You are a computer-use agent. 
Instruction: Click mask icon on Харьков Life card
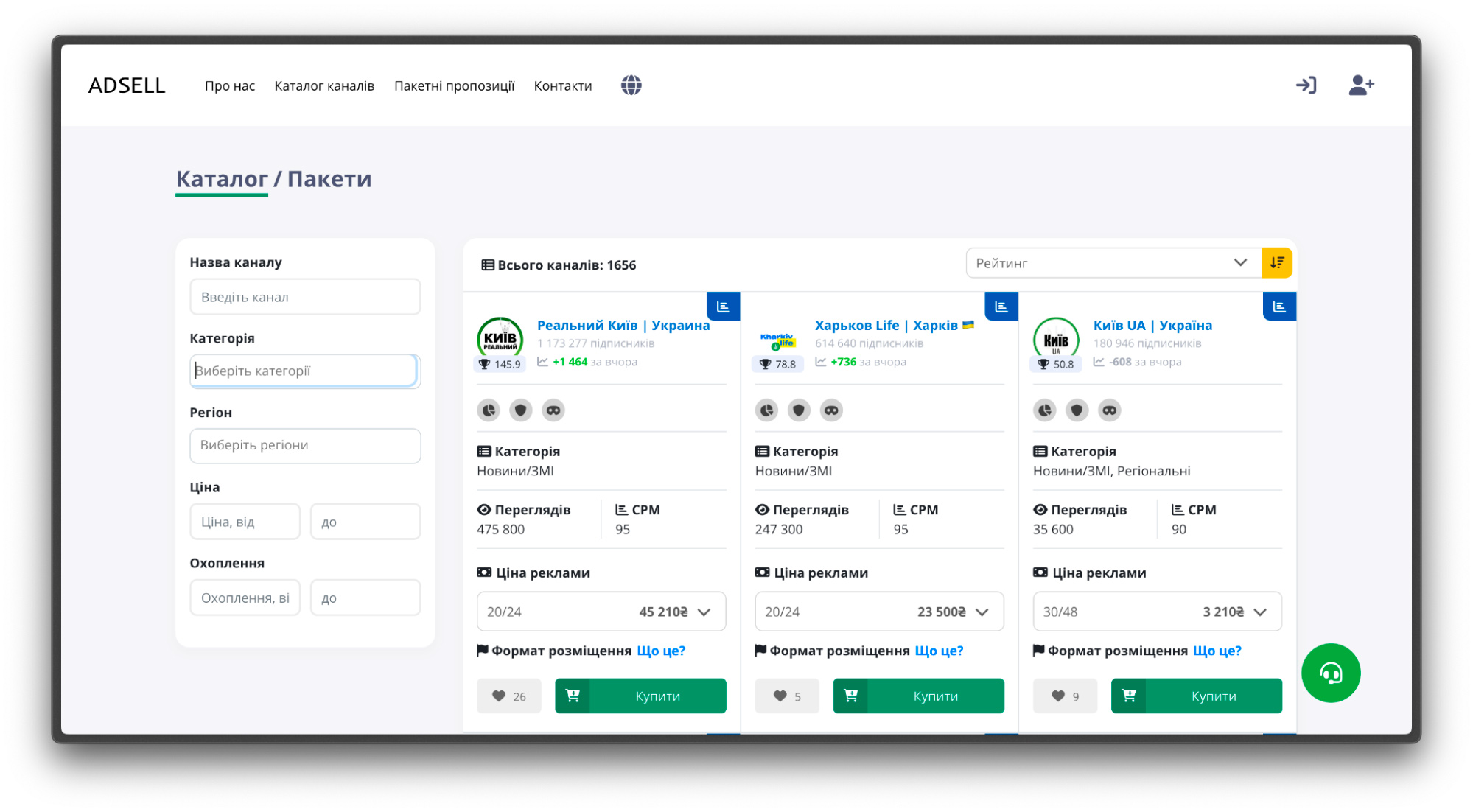831,410
